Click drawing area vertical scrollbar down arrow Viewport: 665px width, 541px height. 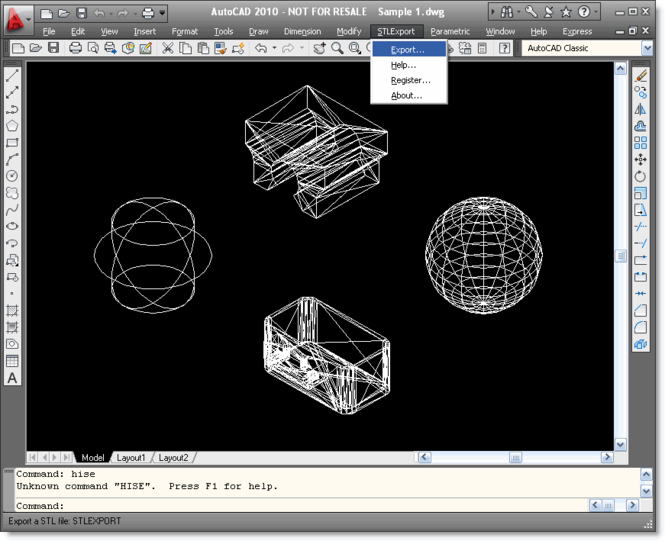tap(620, 444)
